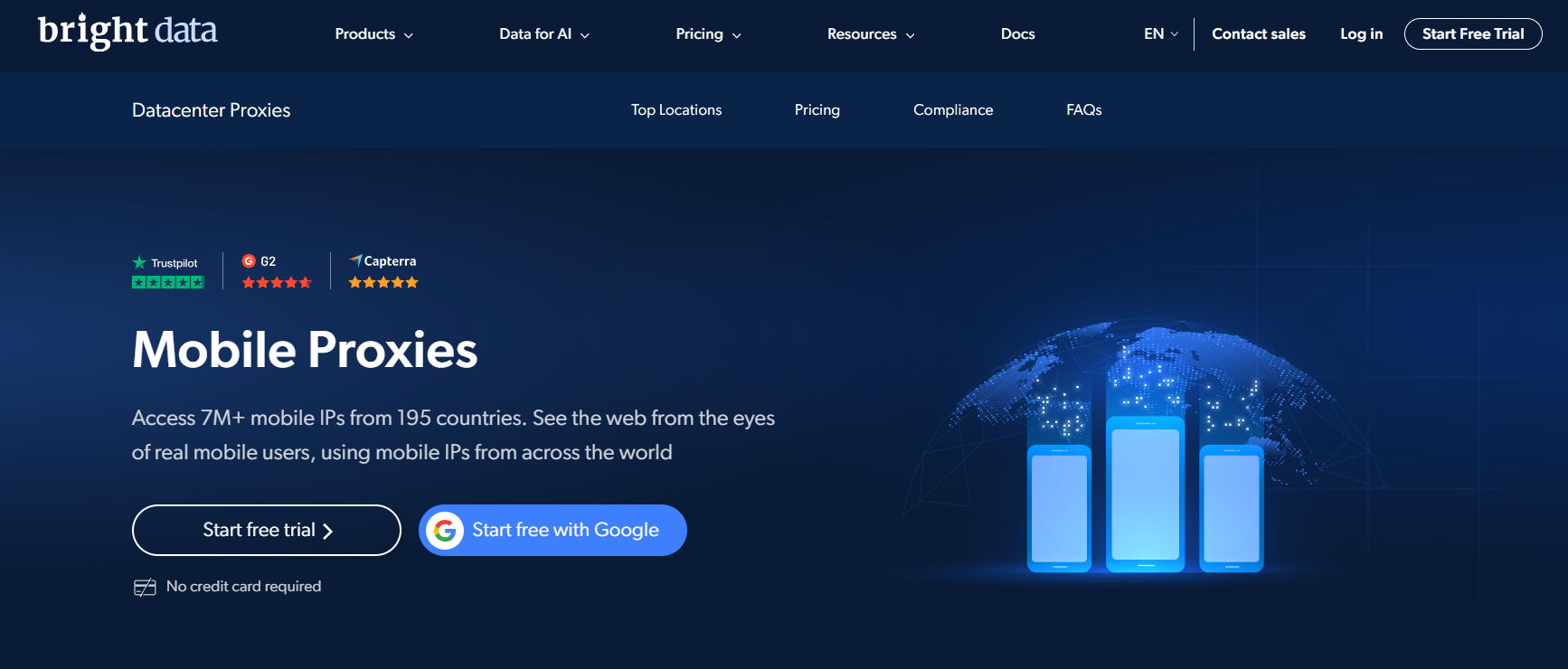The width and height of the screenshot is (1568, 669).
Task: Click the Mobile Proxies heading
Action: pos(305,350)
